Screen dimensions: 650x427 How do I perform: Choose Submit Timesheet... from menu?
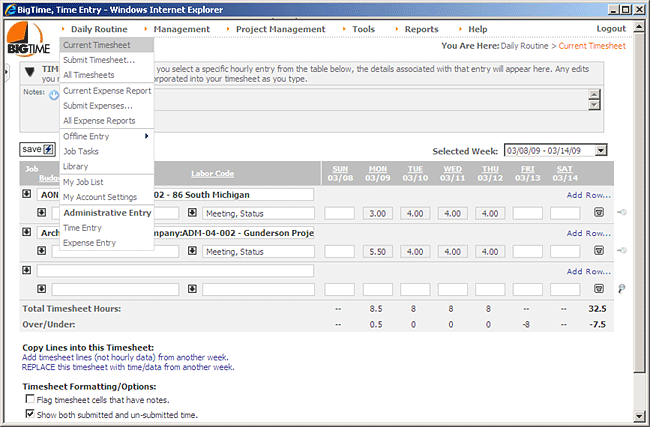tap(107, 60)
